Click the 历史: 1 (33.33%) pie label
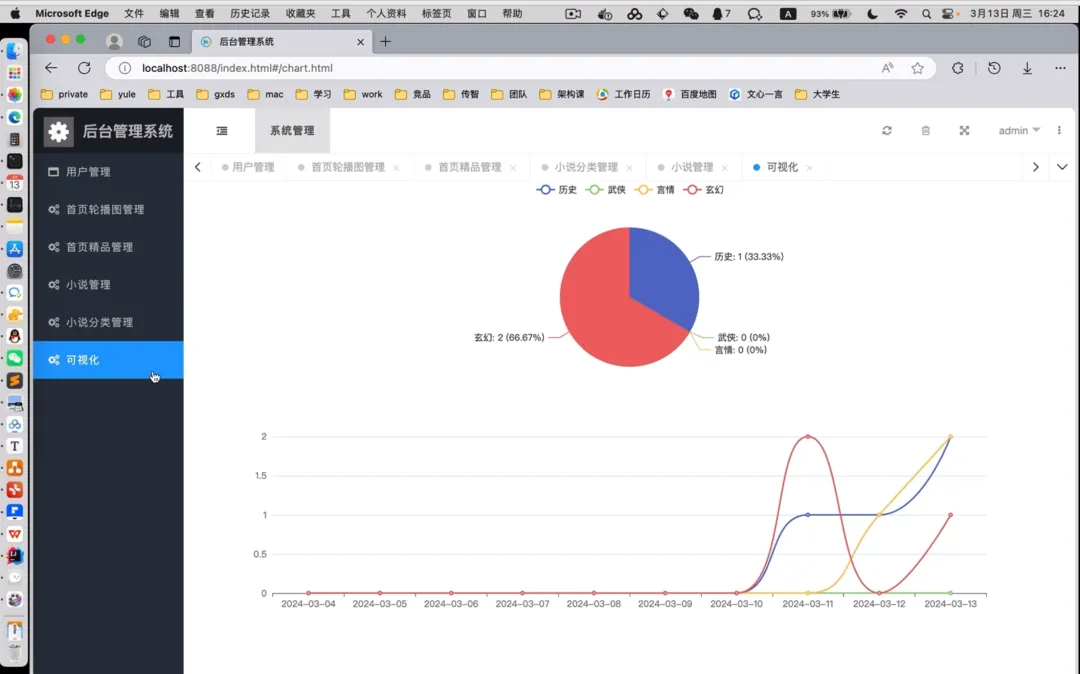Viewport: 1080px width, 674px height. 749,256
